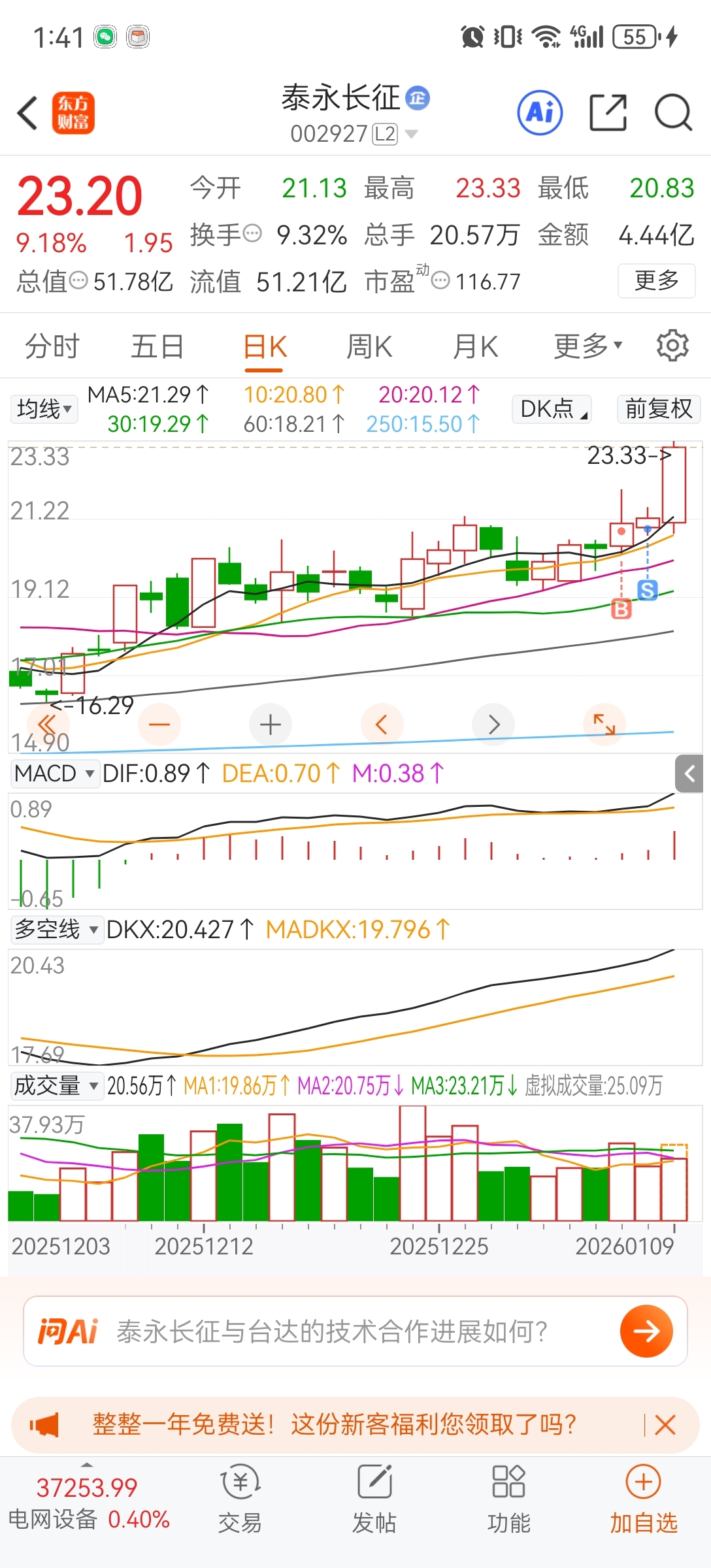Open the MACD indicator dropdown
The width and height of the screenshot is (711, 1568).
click(x=55, y=774)
